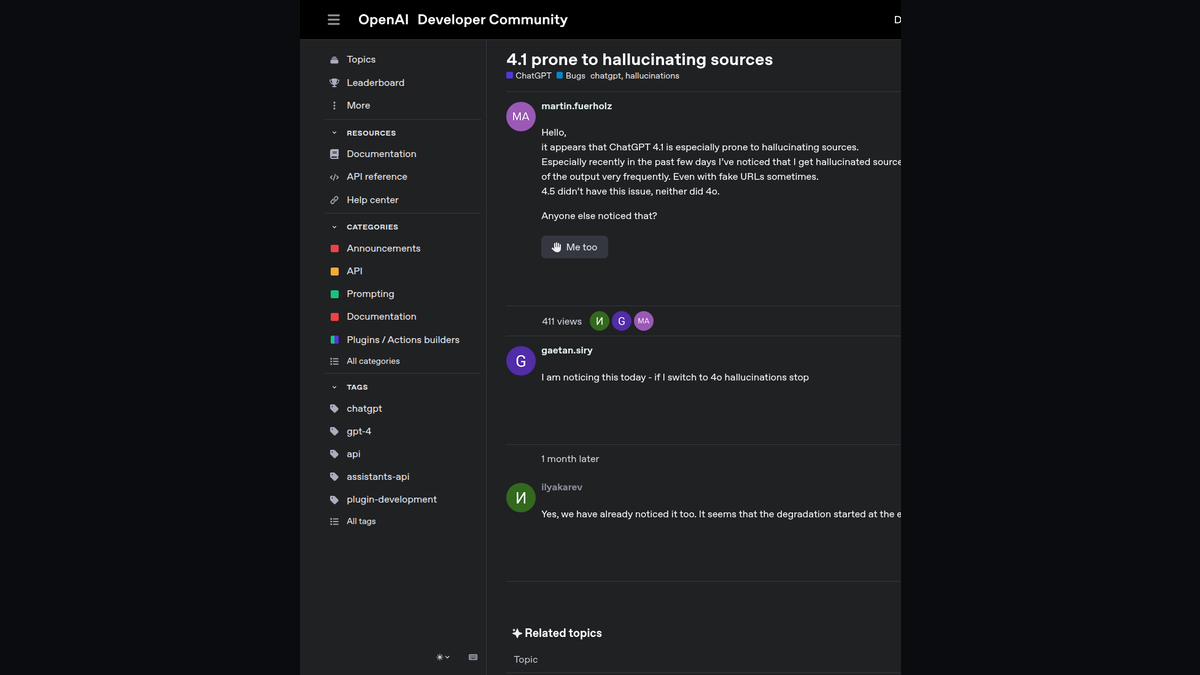The image size is (1200, 675).
Task: Click the Topic column header
Action: pyautogui.click(x=526, y=659)
